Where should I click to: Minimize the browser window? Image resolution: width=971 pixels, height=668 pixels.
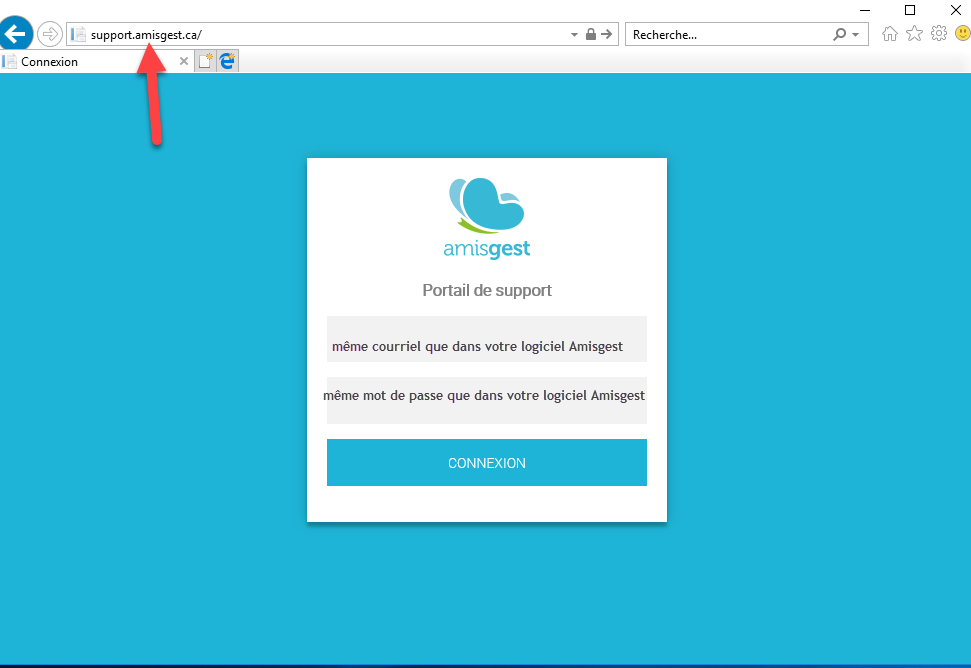[865, 11]
